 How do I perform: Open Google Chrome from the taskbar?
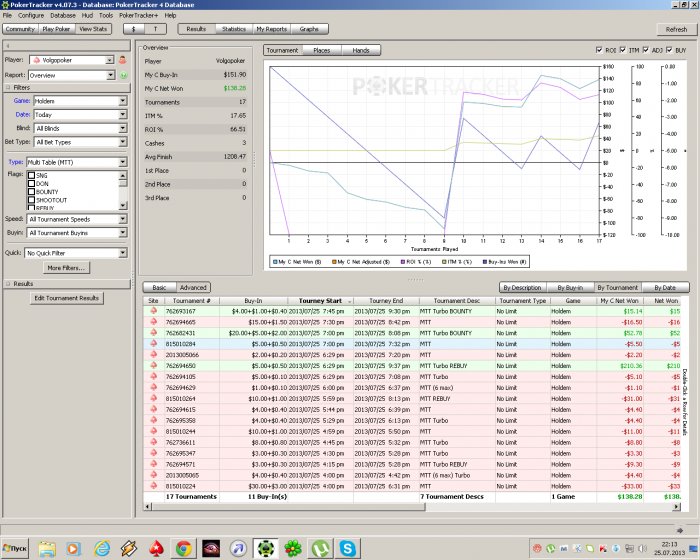[x=183, y=548]
